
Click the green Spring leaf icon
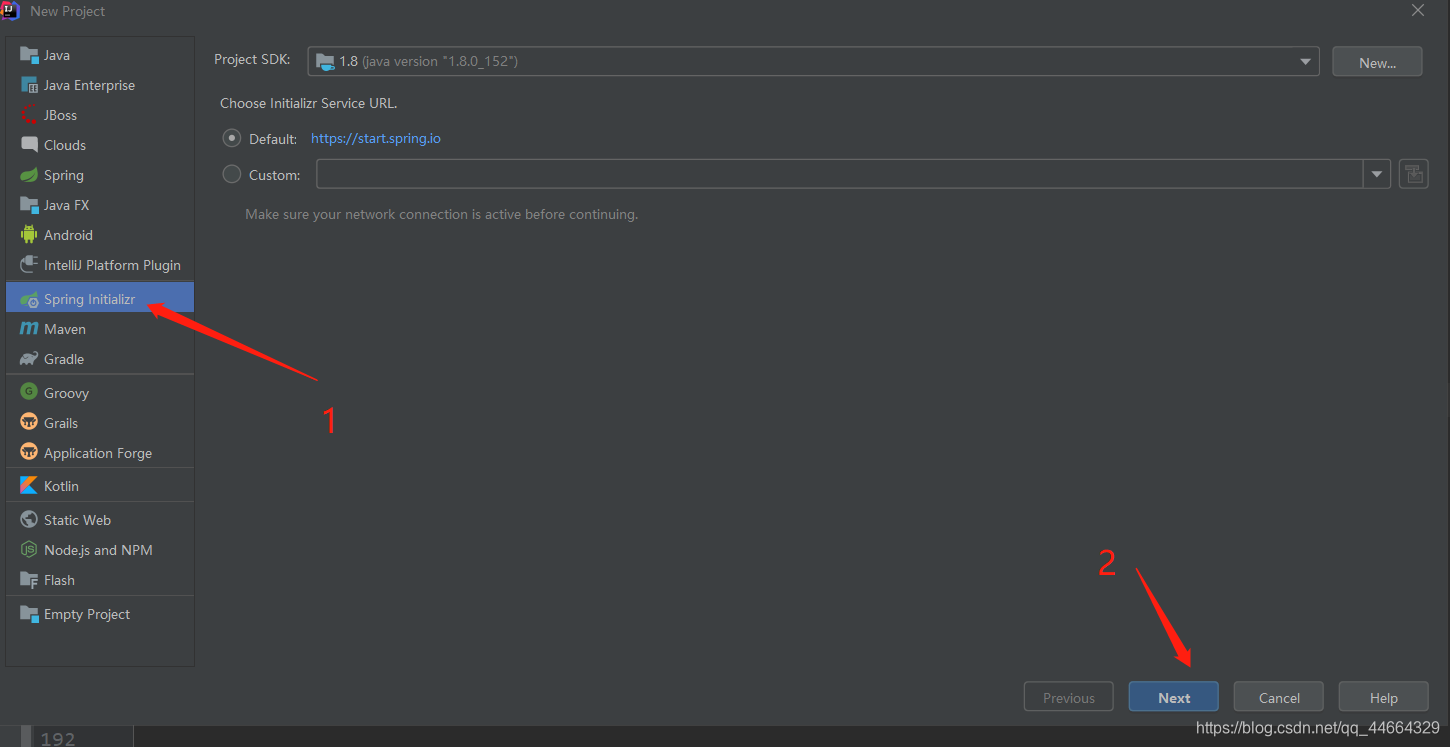coord(29,175)
